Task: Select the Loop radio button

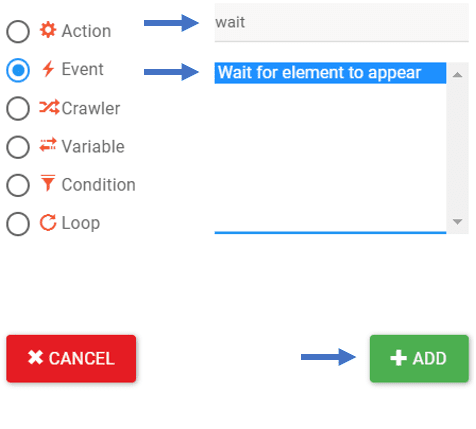Action: 18,224
